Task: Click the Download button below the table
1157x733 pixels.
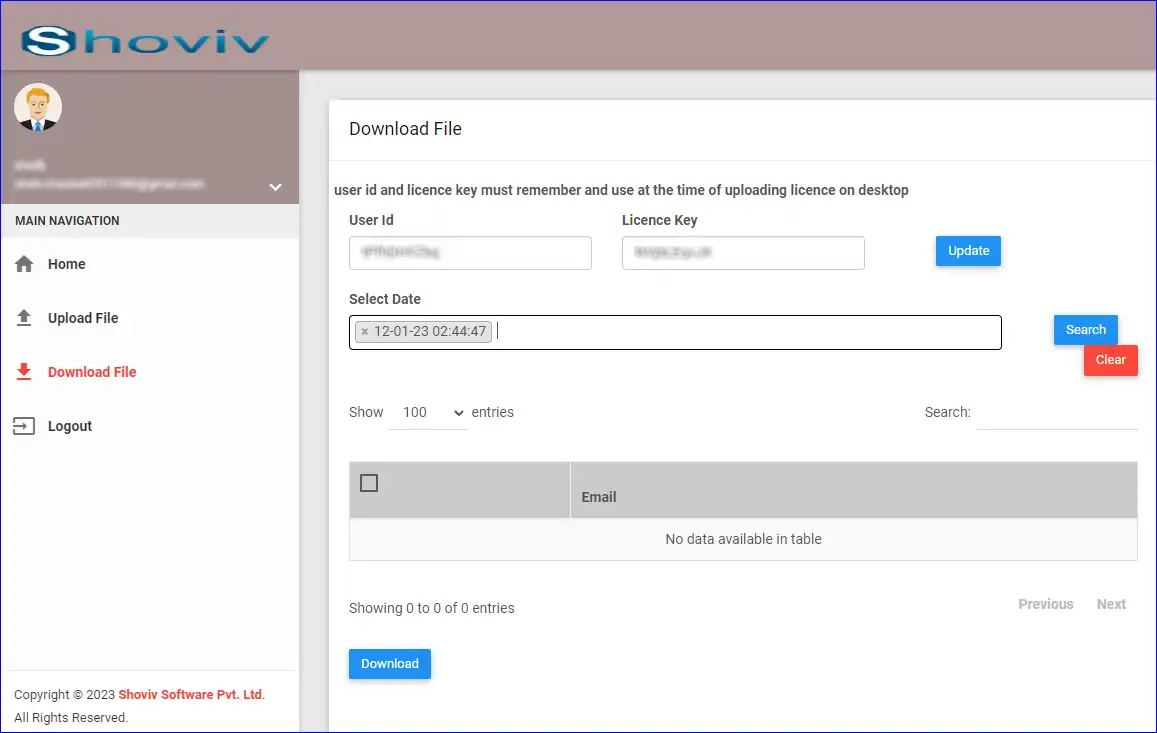Action: tap(389, 663)
